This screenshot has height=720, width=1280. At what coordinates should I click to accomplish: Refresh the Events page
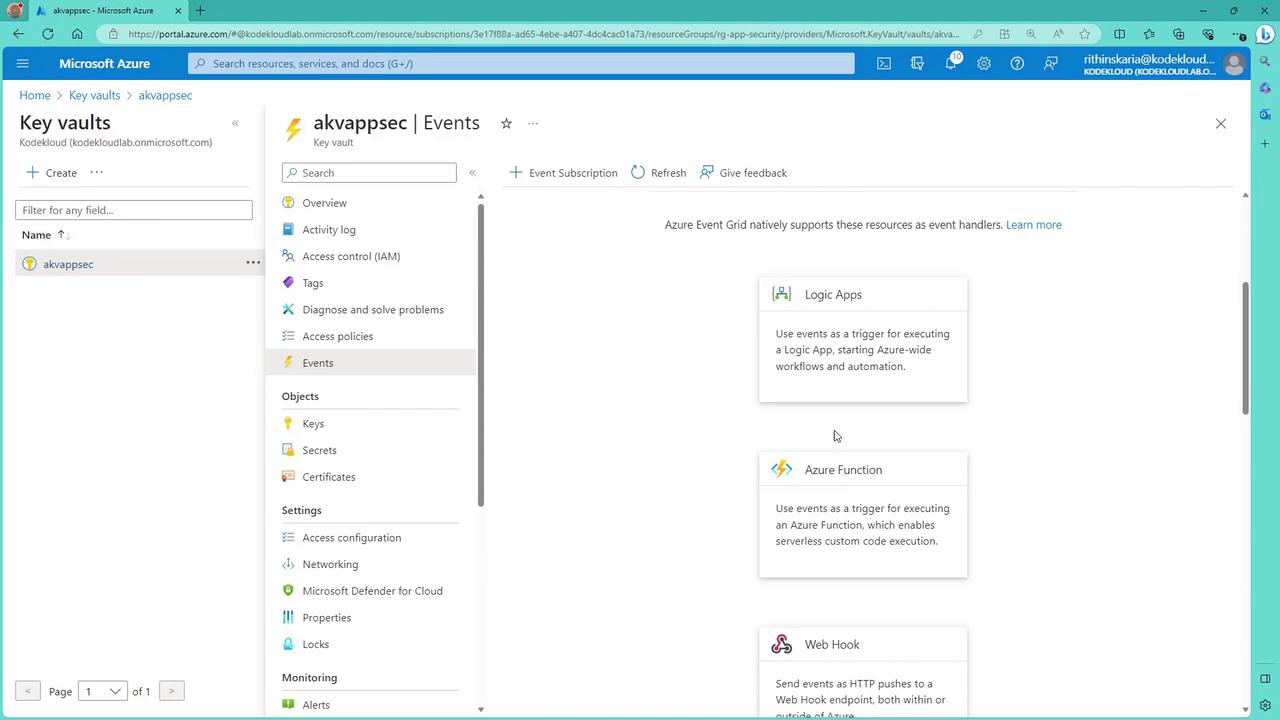pyautogui.click(x=658, y=173)
